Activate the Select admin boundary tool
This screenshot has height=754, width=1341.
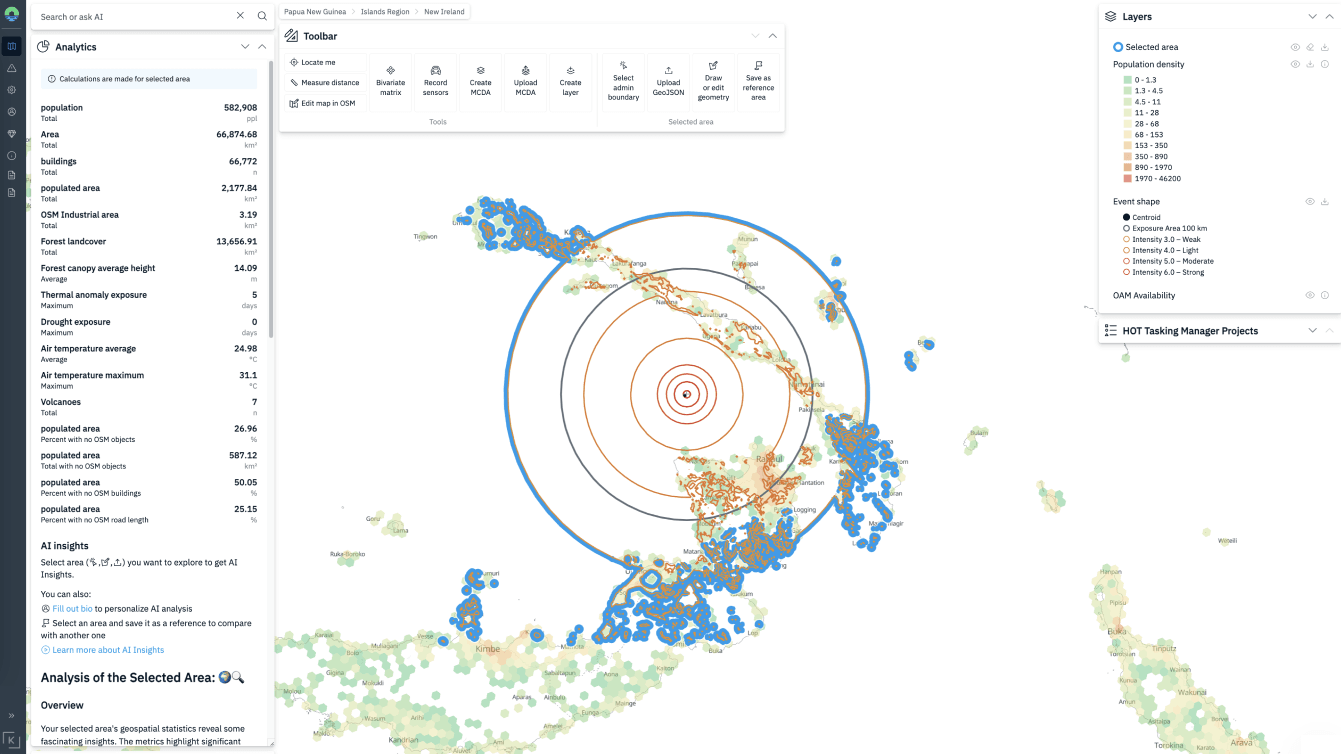tap(623, 81)
